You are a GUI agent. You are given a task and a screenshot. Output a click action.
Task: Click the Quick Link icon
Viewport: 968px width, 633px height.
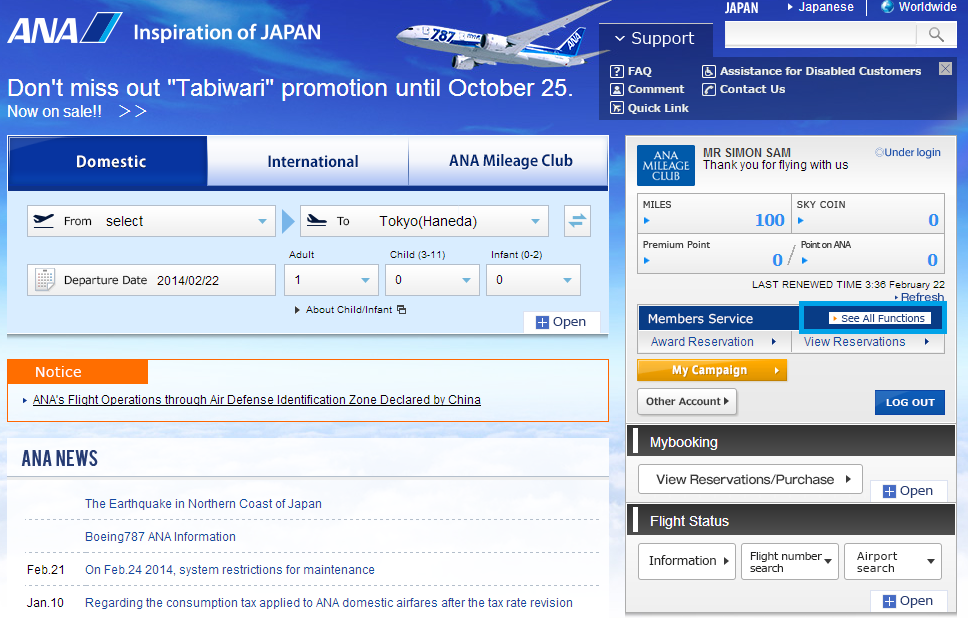pos(616,108)
